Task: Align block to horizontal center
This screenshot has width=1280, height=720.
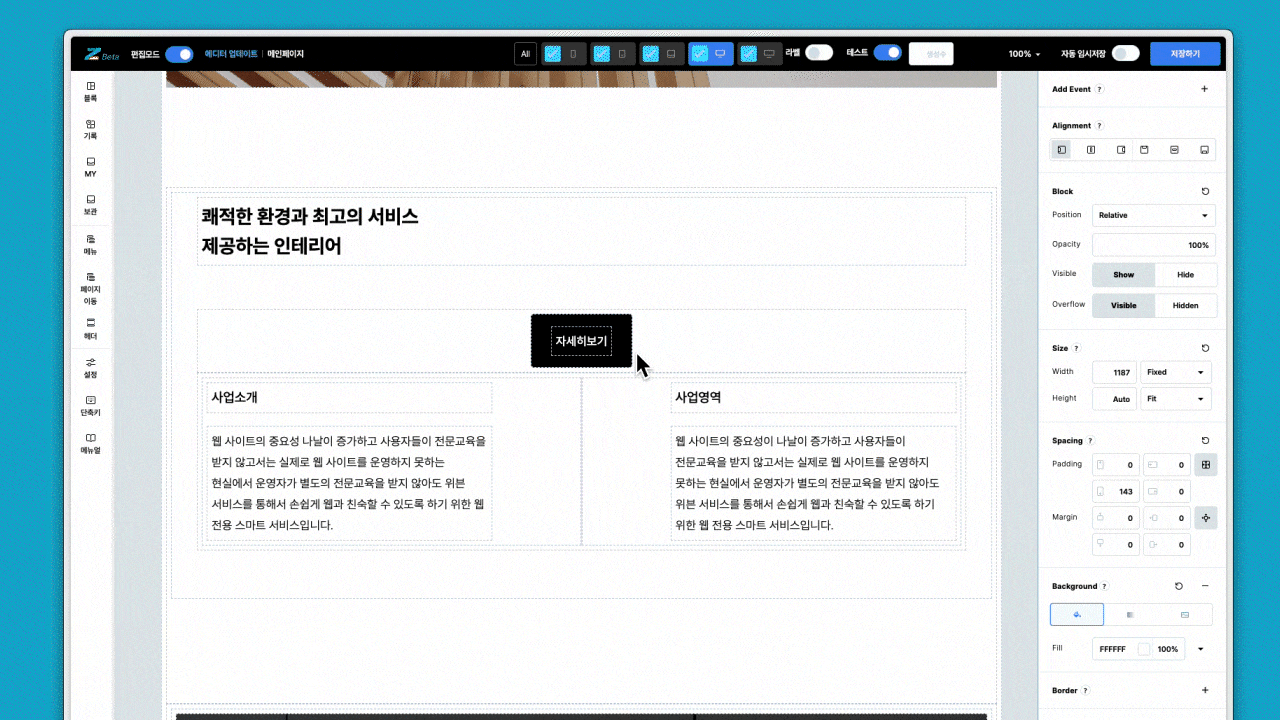Action: 1091,150
